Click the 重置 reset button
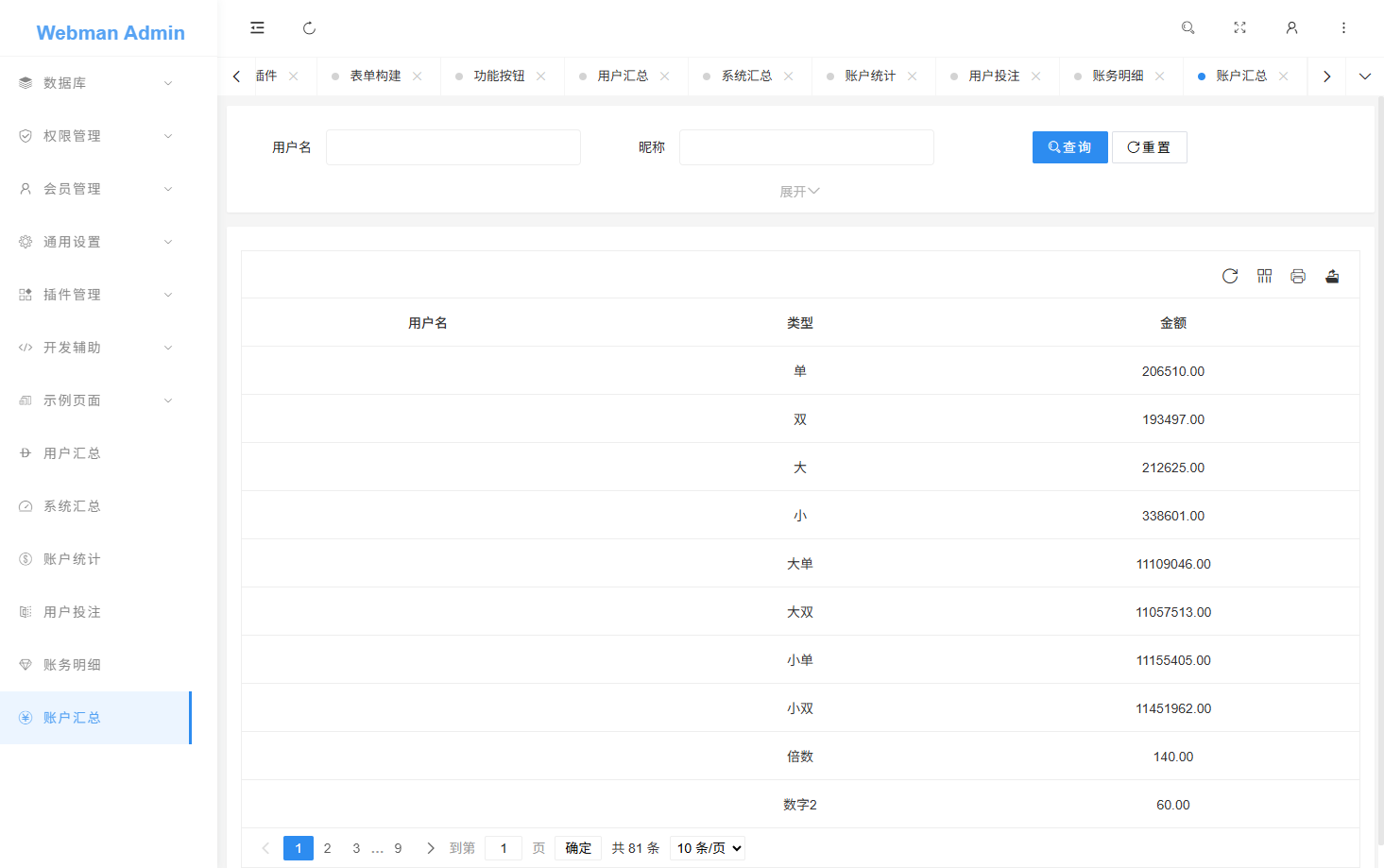Image resolution: width=1384 pixels, height=868 pixels. (1149, 146)
